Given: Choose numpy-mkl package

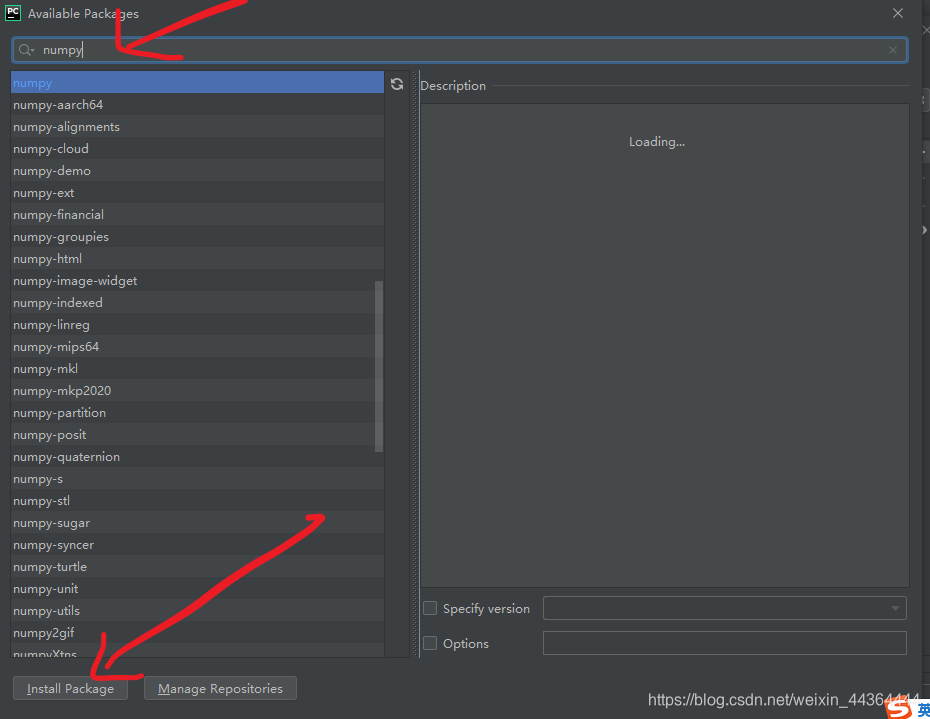Looking at the screenshot, I should pyautogui.click(x=198, y=368).
